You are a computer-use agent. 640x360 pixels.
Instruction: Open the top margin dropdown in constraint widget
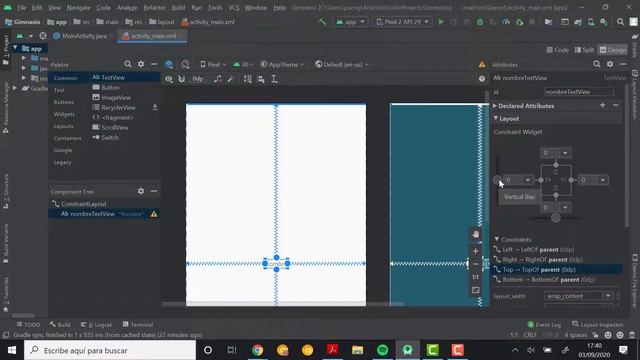point(565,153)
